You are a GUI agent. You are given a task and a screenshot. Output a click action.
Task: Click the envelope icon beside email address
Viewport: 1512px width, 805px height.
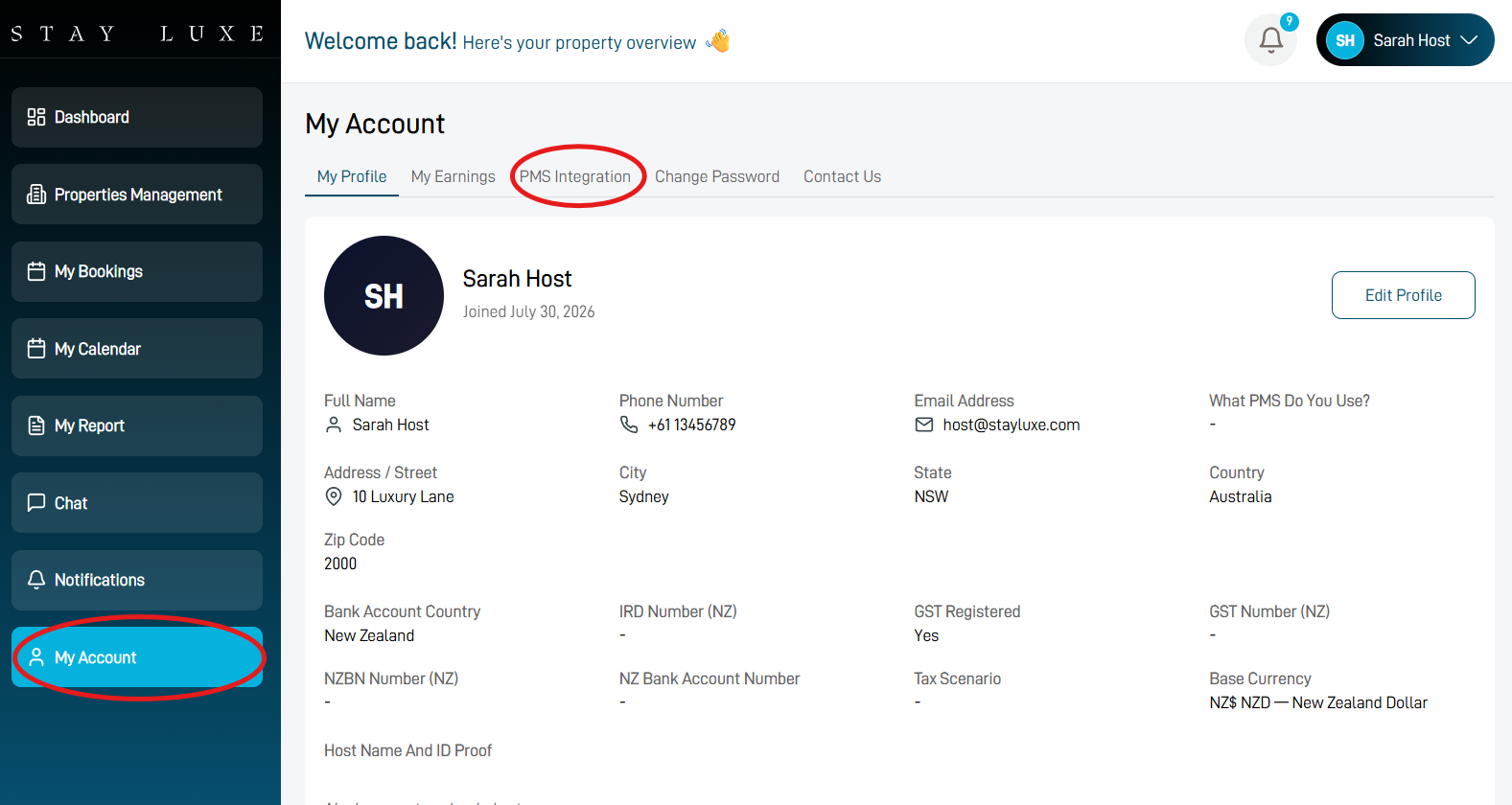click(x=924, y=425)
